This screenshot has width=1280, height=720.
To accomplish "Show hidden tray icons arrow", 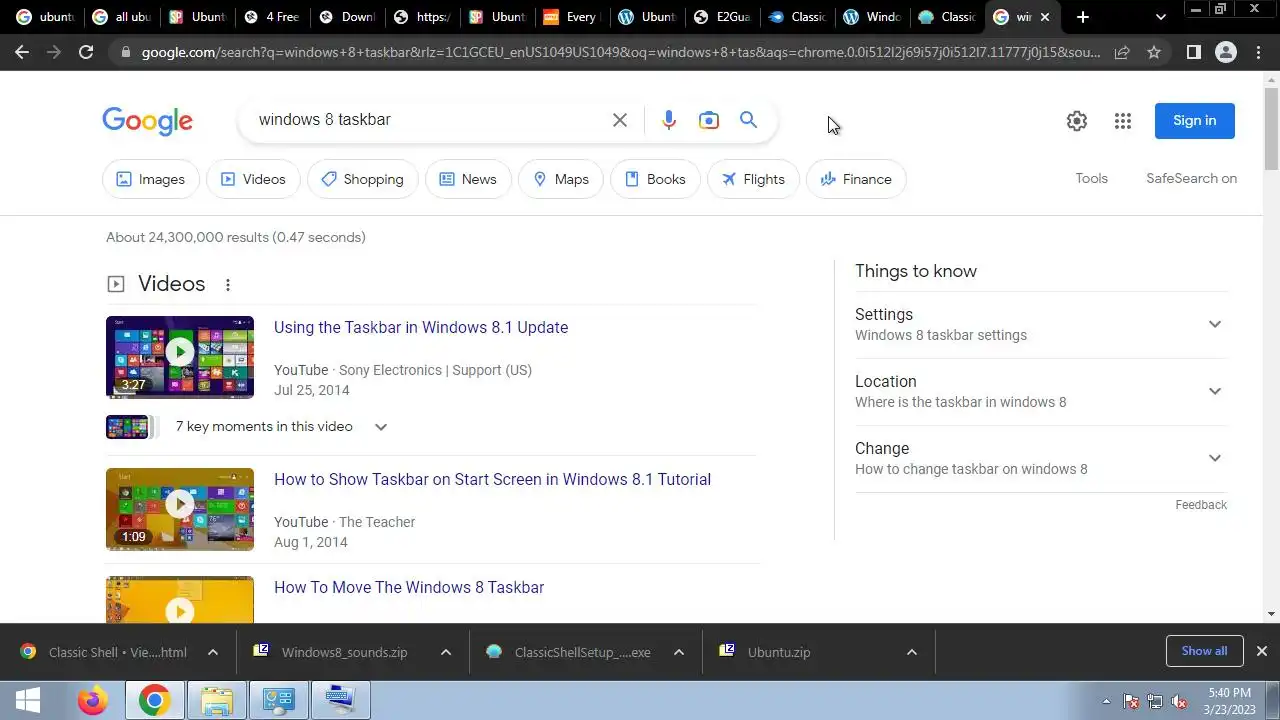I will (x=1106, y=701).
